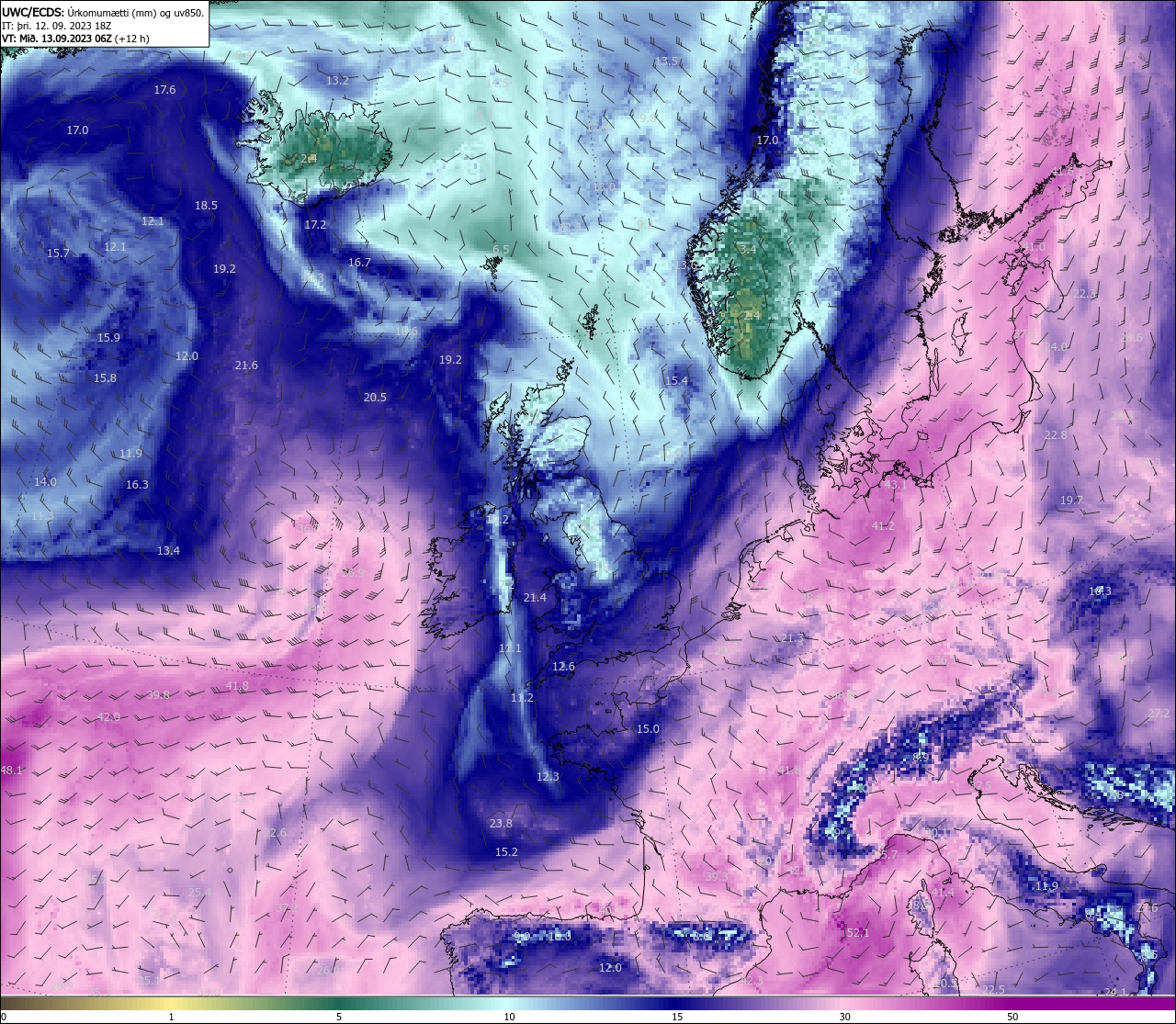Click the 15.4 value in the North Sea

click(676, 381)
